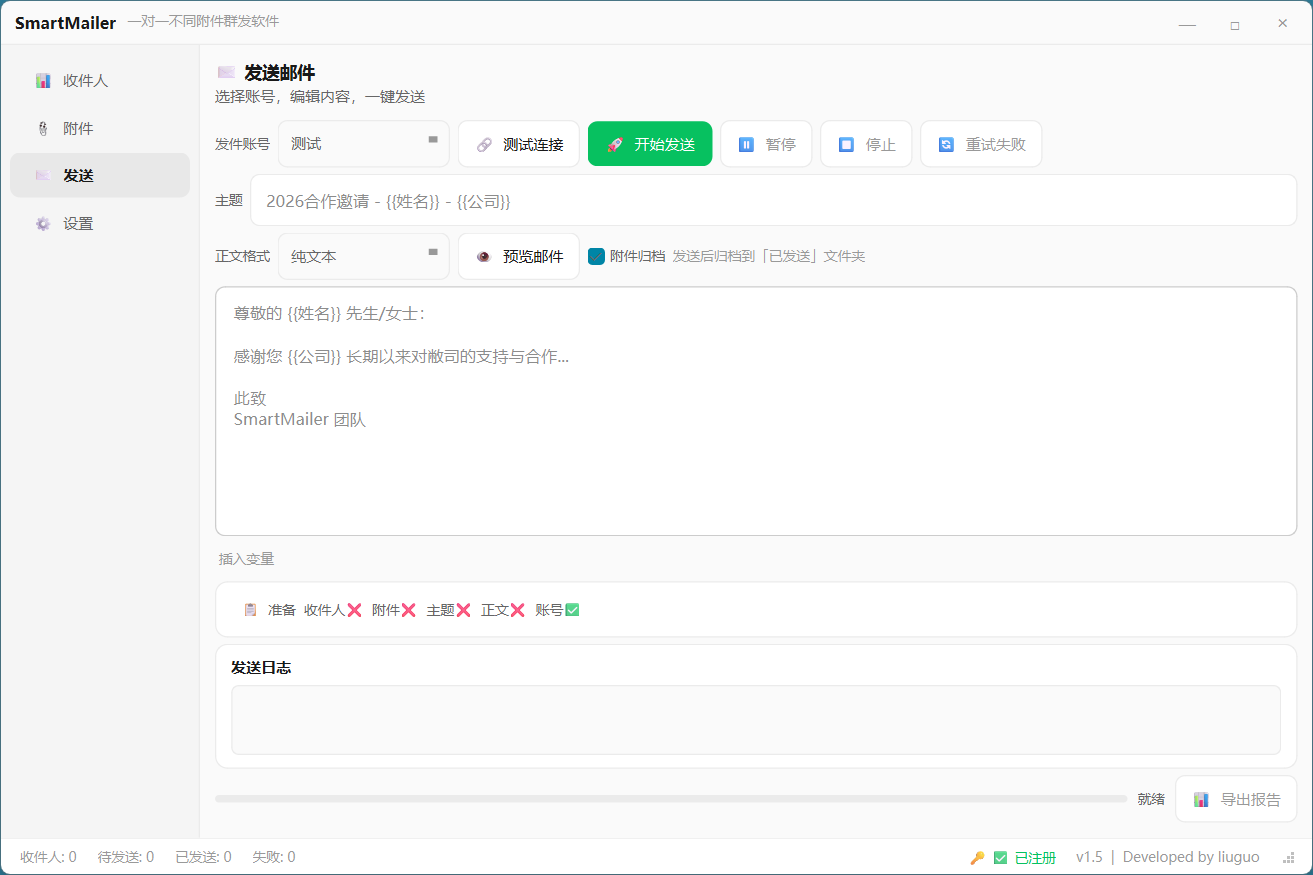Click the red X next to 主题 status

(x=463, y=610)
